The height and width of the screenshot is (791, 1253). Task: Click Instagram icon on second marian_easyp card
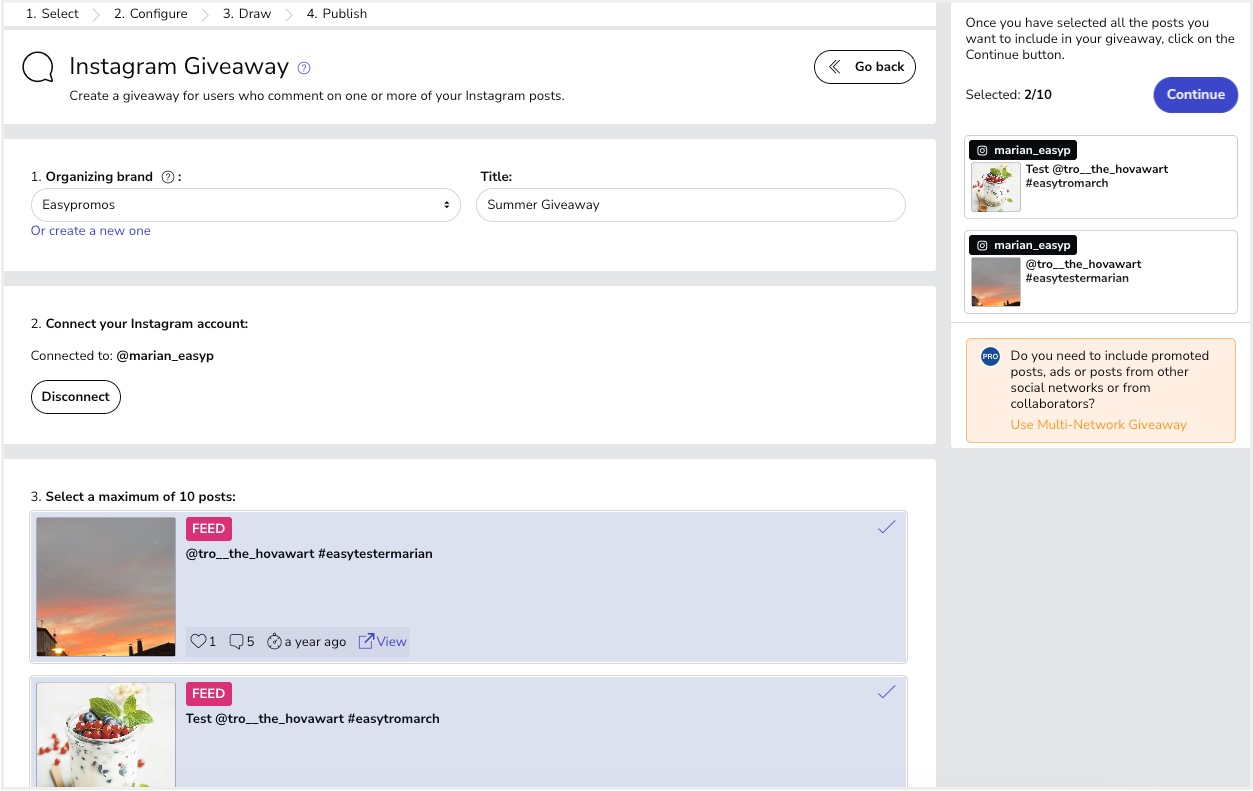click(982, 245)
